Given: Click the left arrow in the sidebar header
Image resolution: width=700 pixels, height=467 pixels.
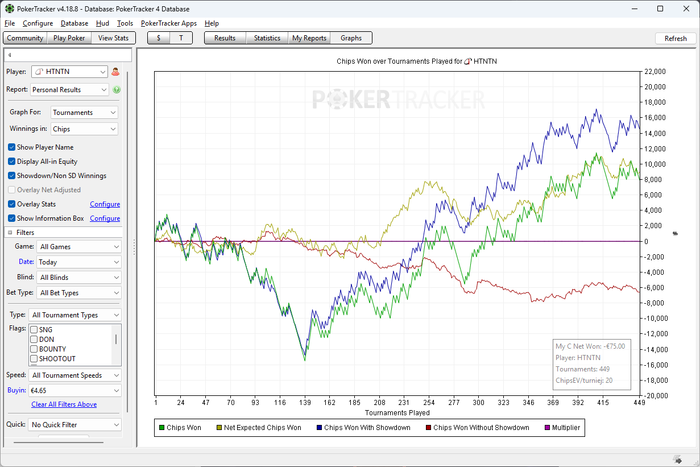Looking at the screenshot, I should point(9,55).
